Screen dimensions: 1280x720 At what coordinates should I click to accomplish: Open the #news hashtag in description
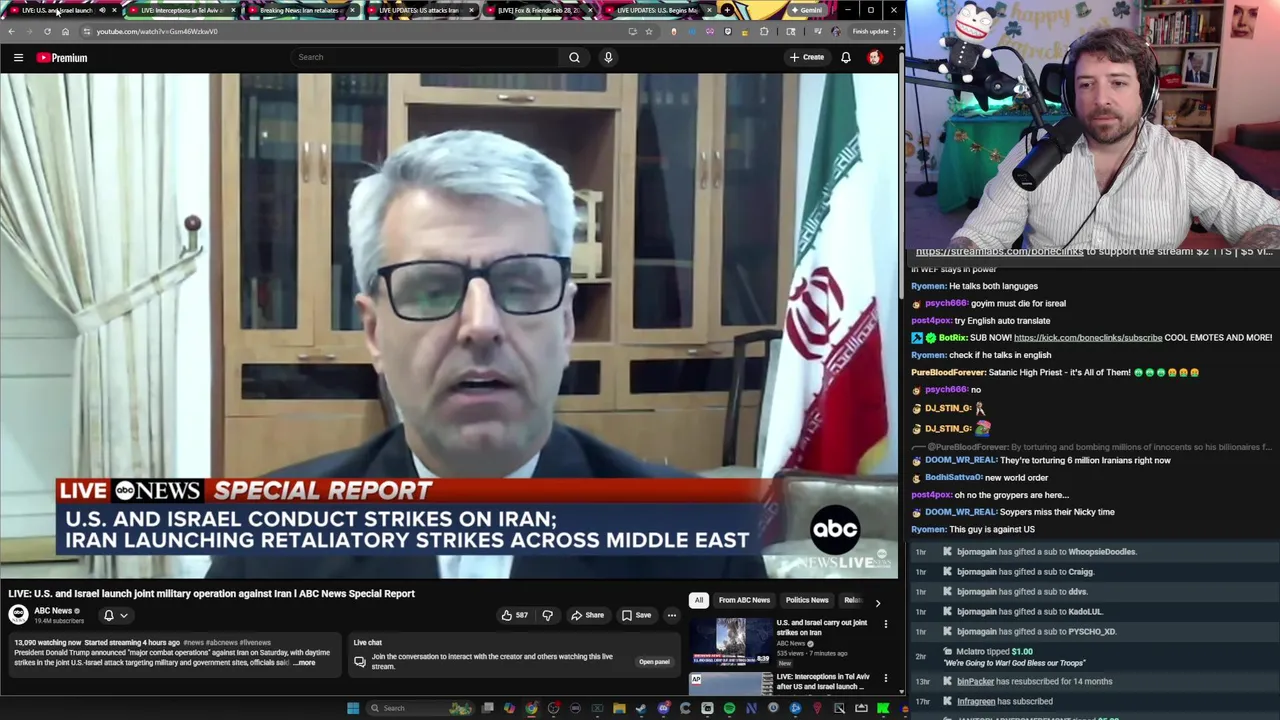194,643
